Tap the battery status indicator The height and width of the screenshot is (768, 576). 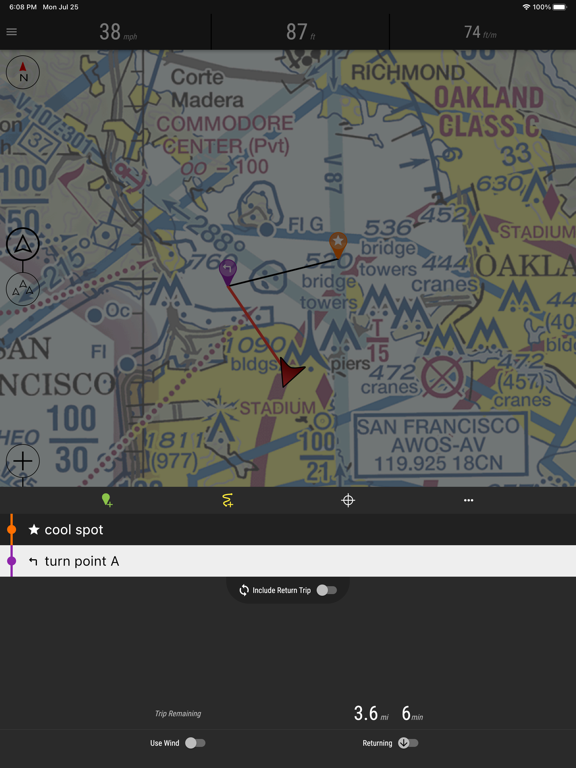pos(559,7)
